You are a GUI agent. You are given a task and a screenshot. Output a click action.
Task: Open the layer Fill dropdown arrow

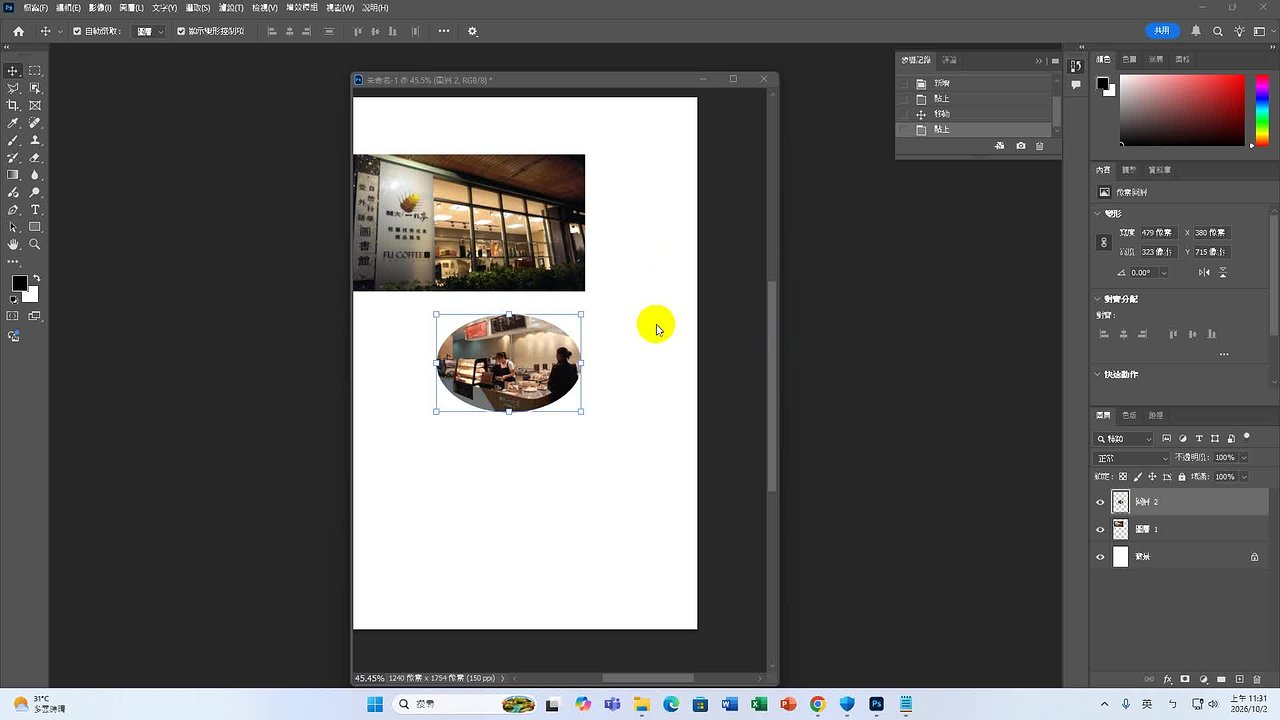coord(1243,477)
